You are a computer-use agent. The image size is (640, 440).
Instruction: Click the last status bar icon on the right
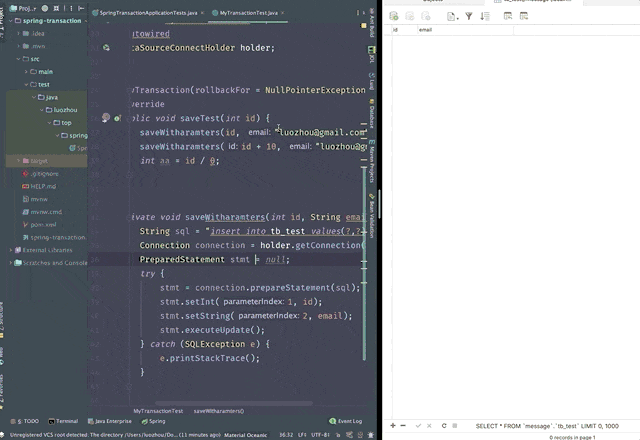tap(371, 435)
